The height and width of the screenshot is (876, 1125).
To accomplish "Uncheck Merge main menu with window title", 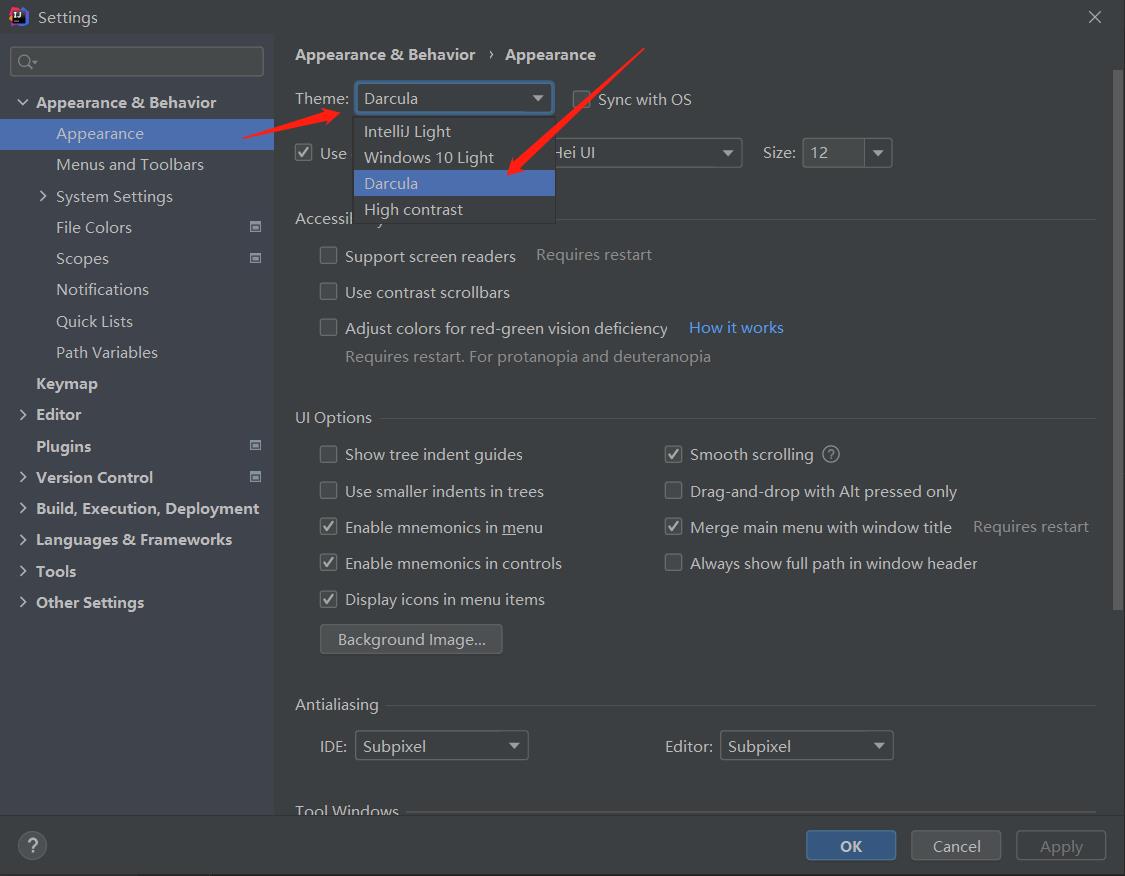I will (x=673, y=527).
